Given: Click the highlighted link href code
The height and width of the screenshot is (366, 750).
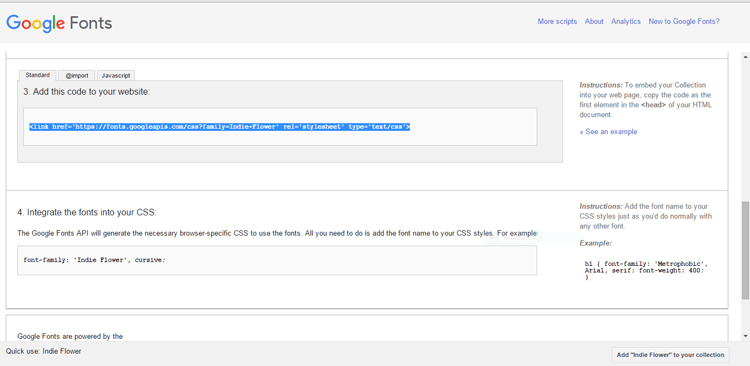Looking at the screenshot, I should pyautogui.click(x=220, y=127).
